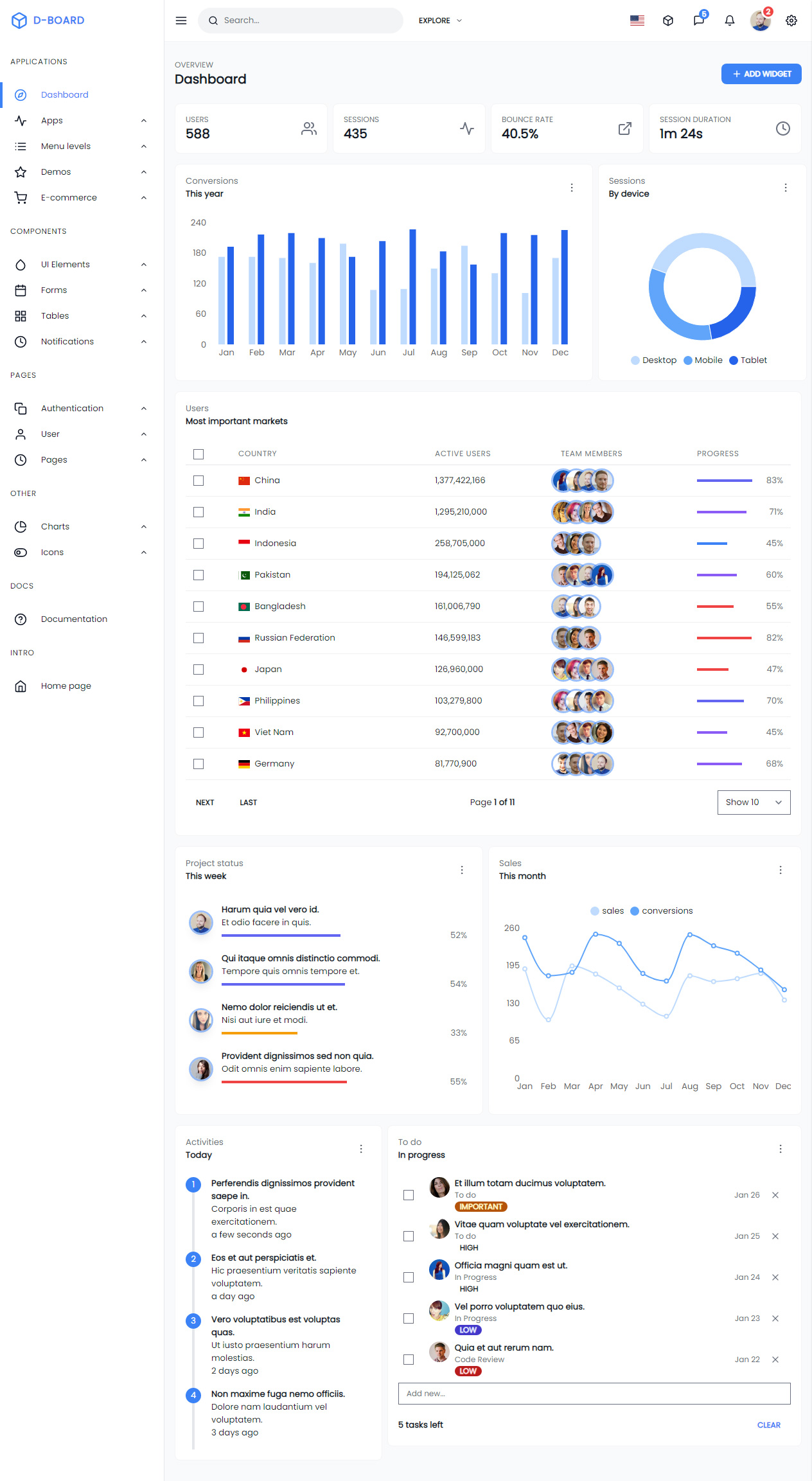This screenshot has width=812, height=1481.
Task: Open the Show 10 rows dropdown
Action: (x=754, y=803)
